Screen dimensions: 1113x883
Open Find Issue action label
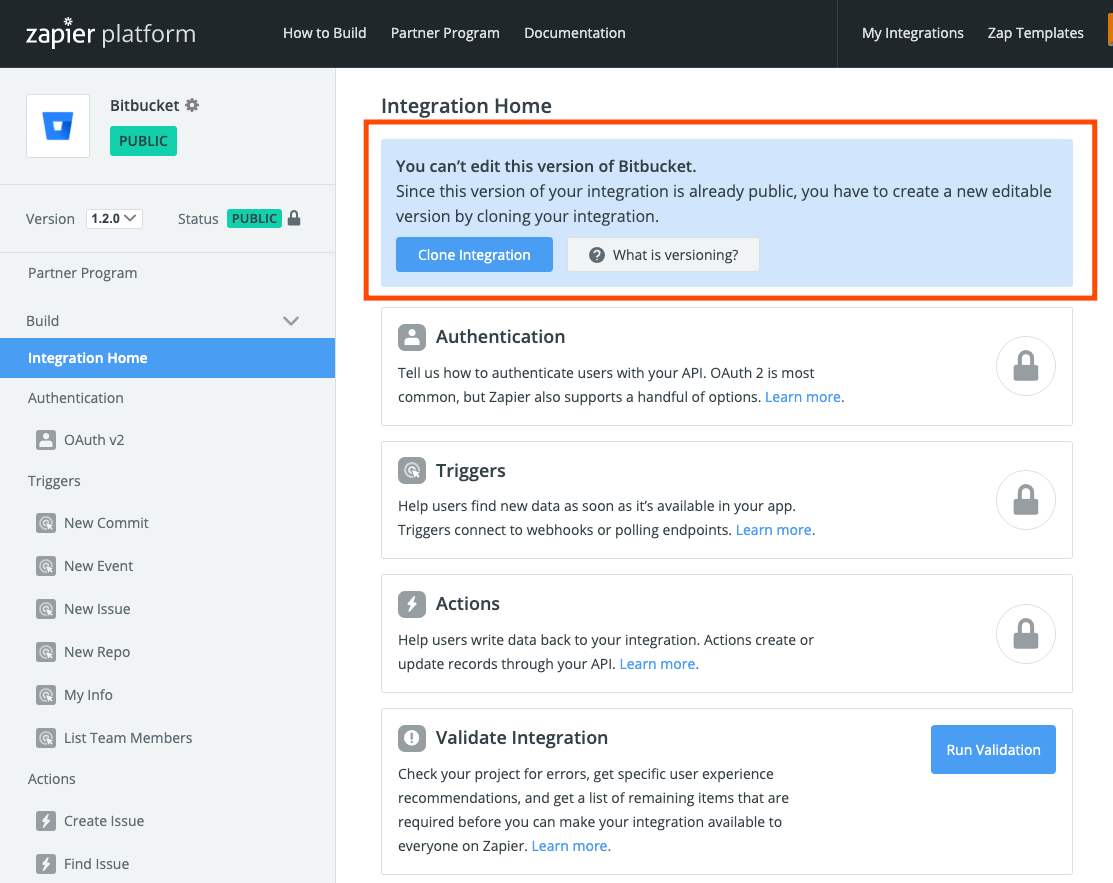pyautogui.click(x=97, y=864)
